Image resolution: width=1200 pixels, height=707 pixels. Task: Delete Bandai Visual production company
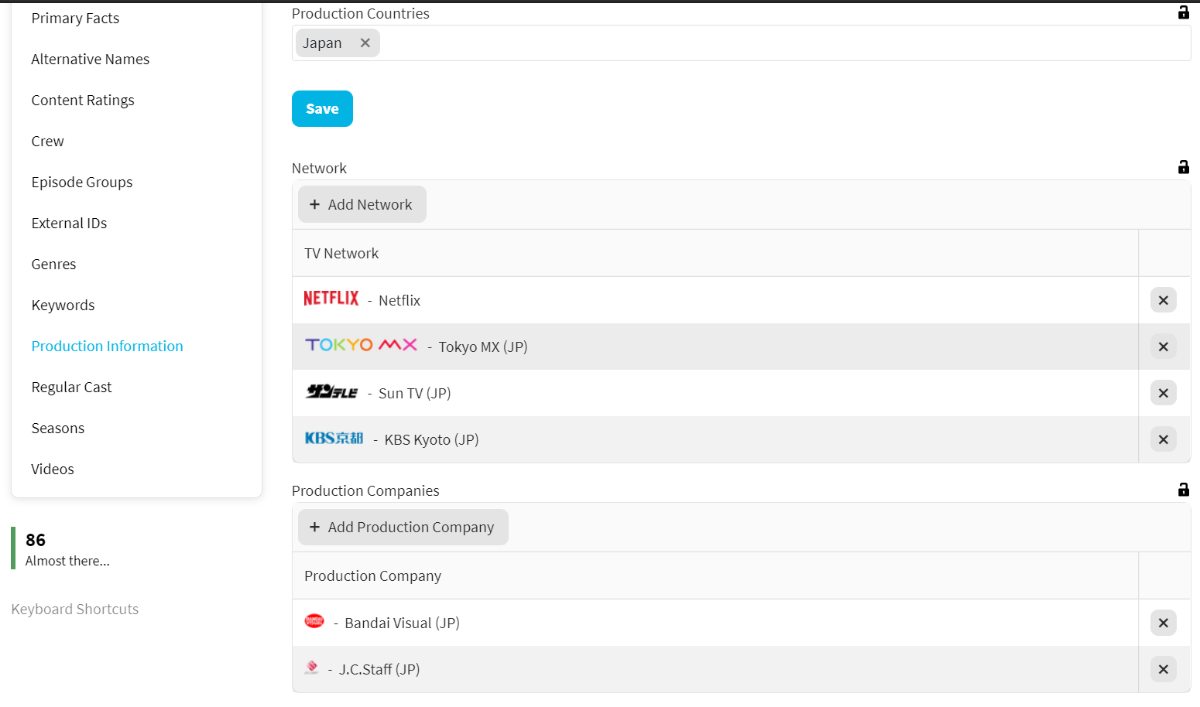point(1163,623)
